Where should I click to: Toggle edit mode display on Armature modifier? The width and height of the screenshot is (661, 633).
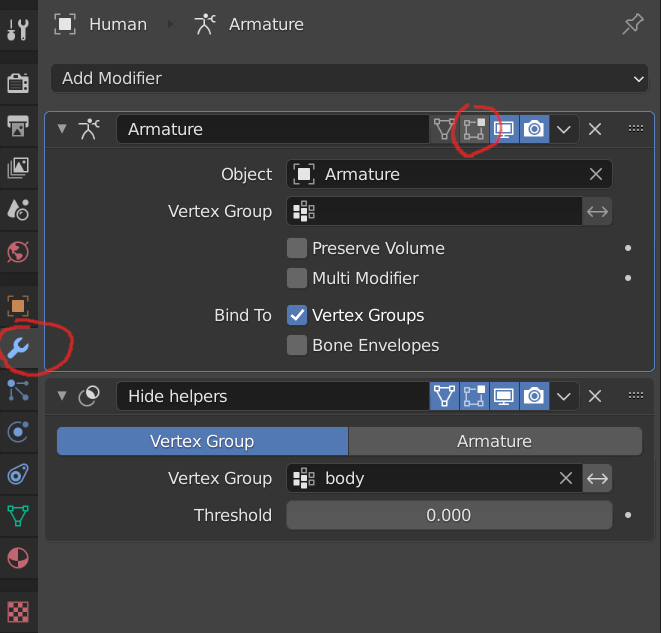pyautogui.click(x=474, y=129)
